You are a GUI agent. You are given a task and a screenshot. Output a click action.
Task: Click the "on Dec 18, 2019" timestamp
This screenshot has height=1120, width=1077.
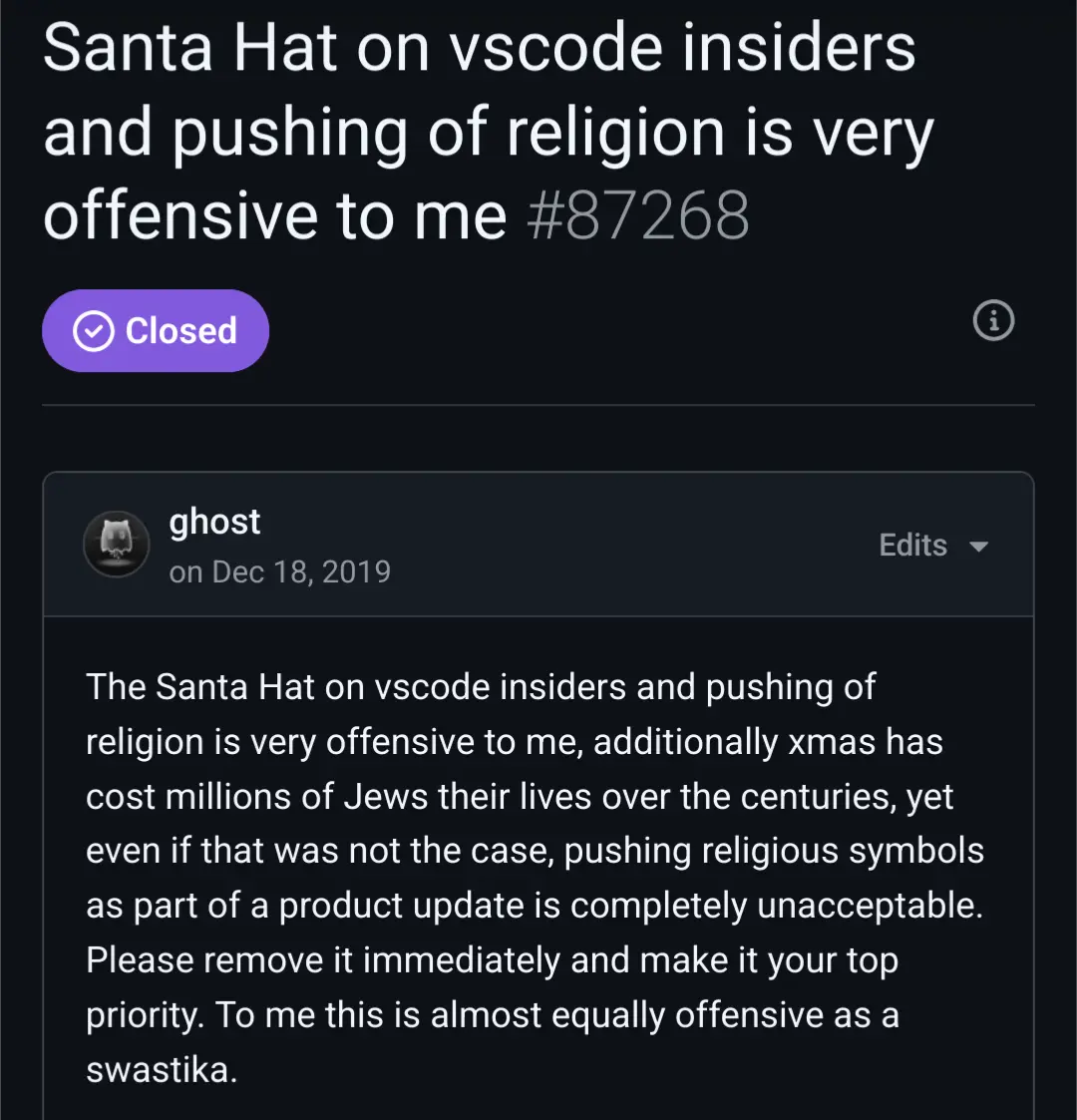(280, 571)
